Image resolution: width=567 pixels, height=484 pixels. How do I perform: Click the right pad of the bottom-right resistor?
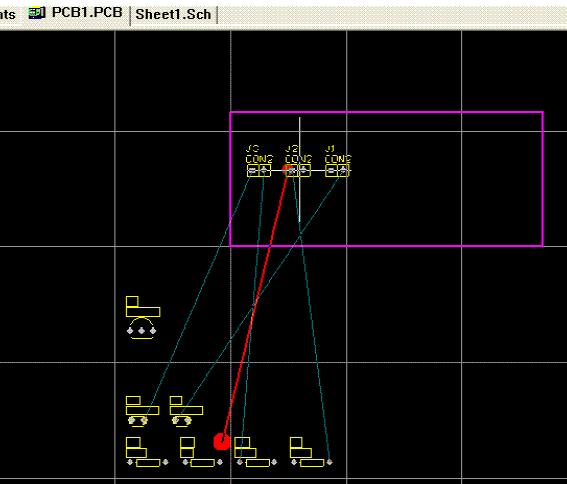[329, 462]
